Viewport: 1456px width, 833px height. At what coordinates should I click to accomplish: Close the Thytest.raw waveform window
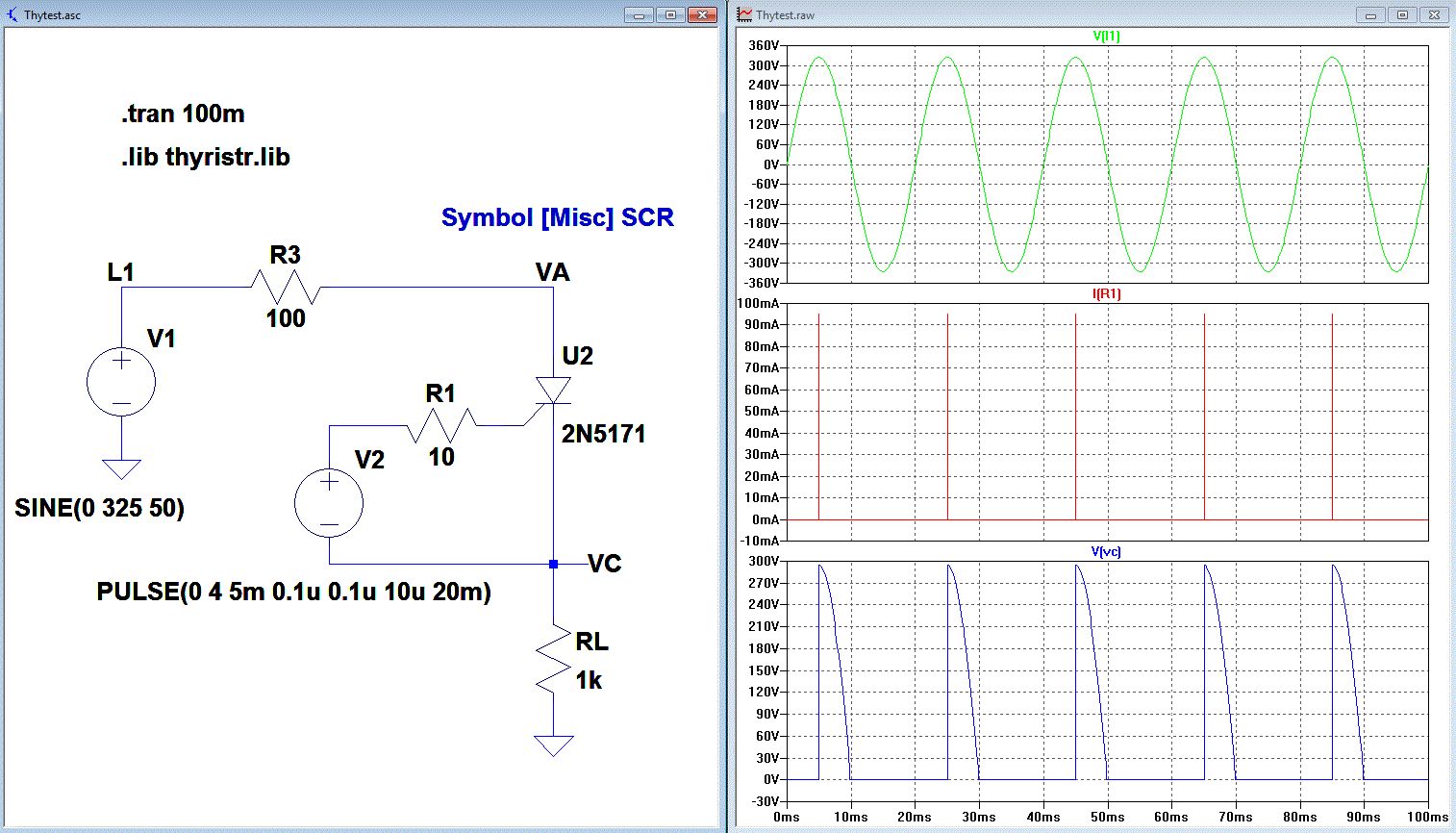[x=1435, y=14]
